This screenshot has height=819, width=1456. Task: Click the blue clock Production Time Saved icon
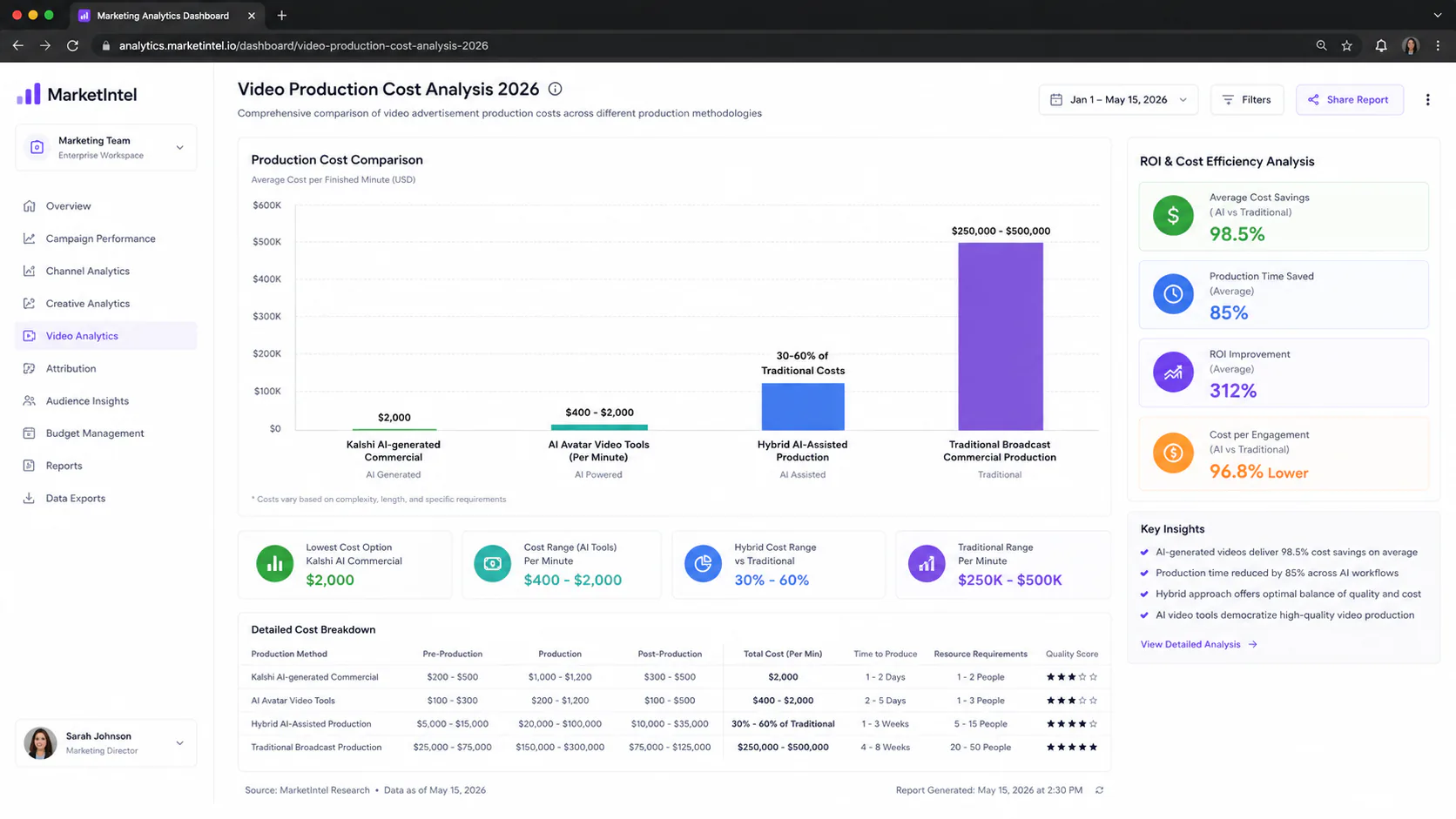pyautogui.click(x=1173, y=294)
